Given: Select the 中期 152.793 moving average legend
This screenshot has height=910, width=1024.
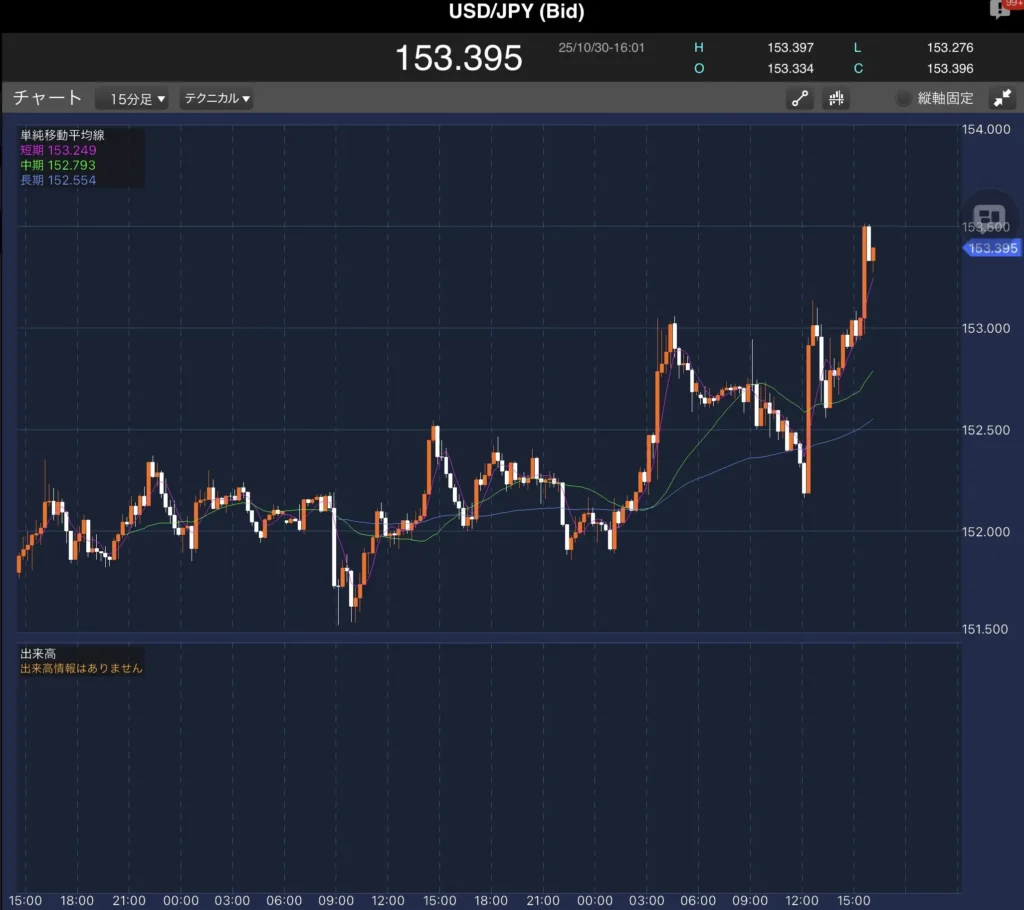Looking at the screenshot, I should pos(59,165).
